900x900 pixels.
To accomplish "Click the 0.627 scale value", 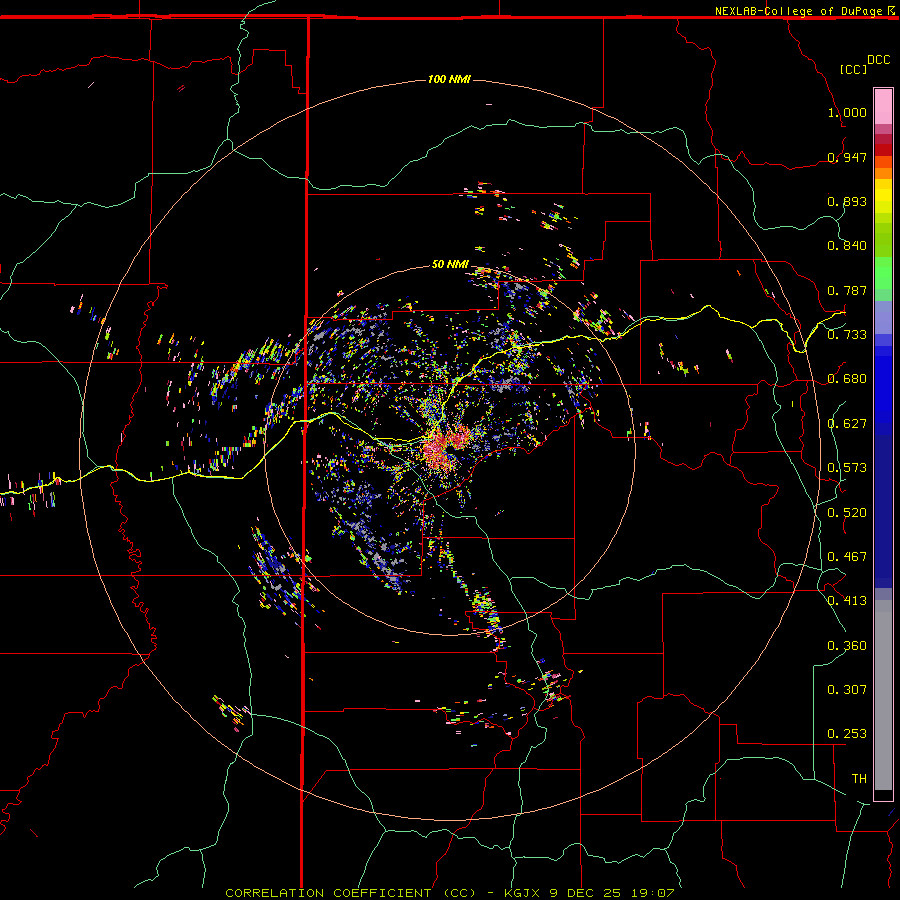I will 847,424.
